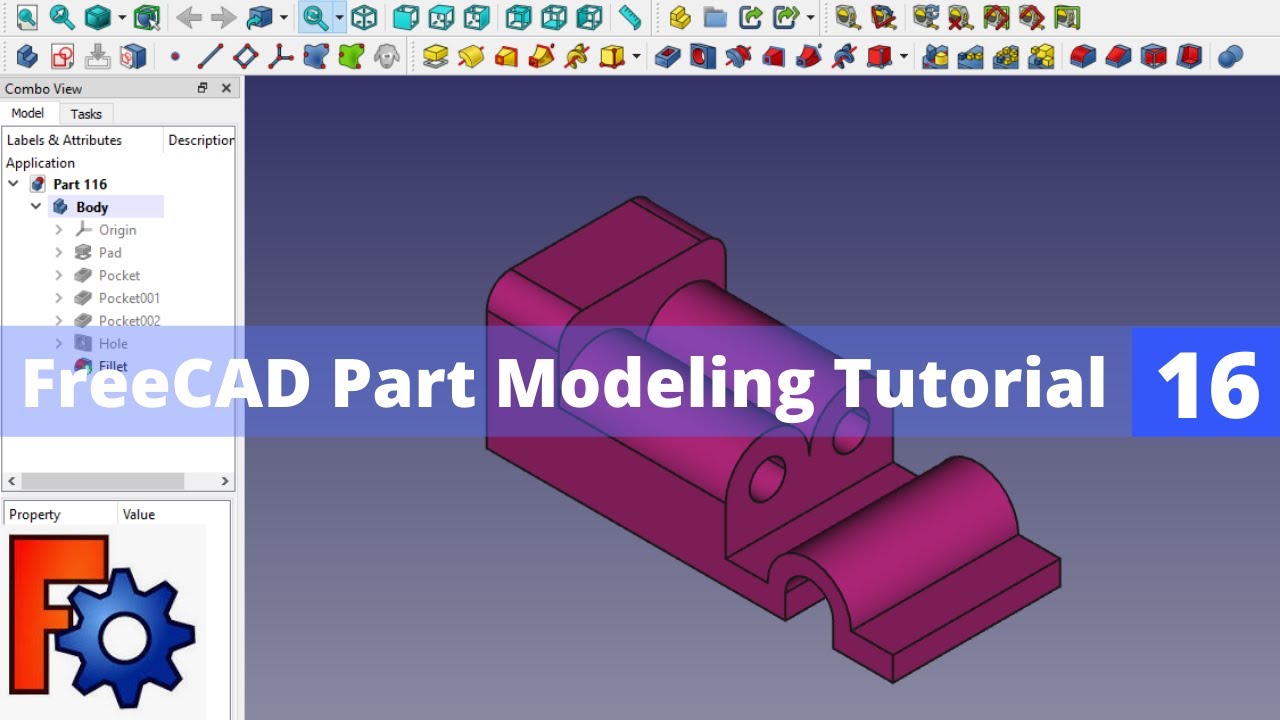1280x720 pixels.
Task: Click the Make sub-link icon
Action: tap(787, 17)
